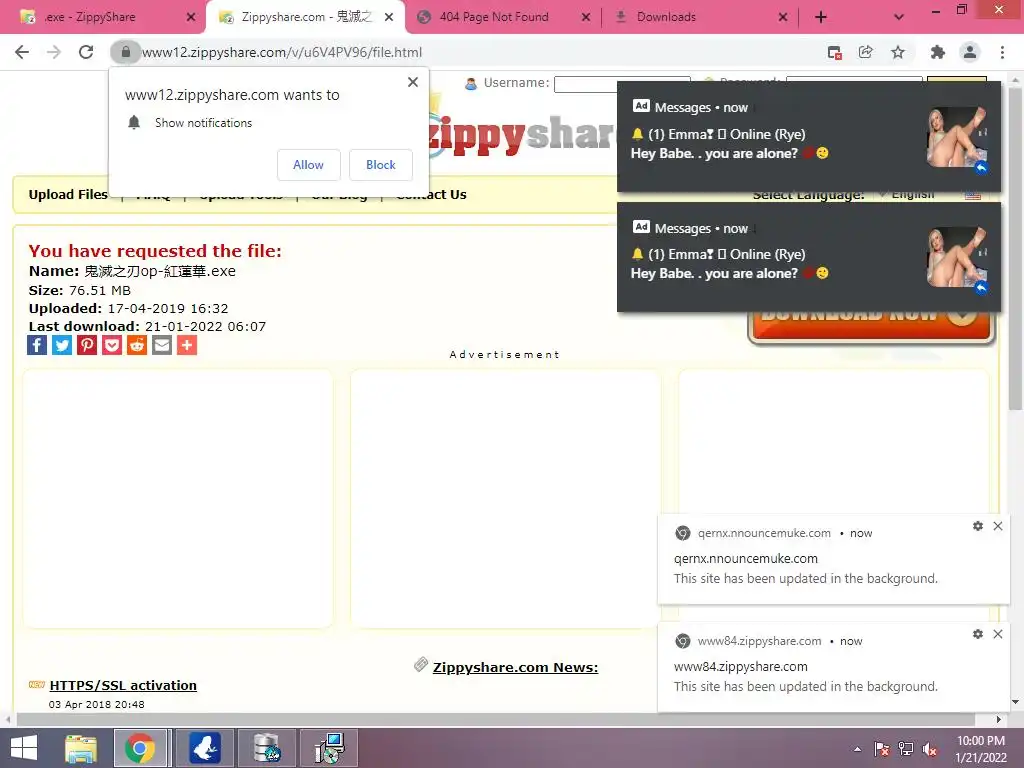Open a new tab with the plus button
Viewport: 1024px width, 768px height.
[x=821, y=17]
